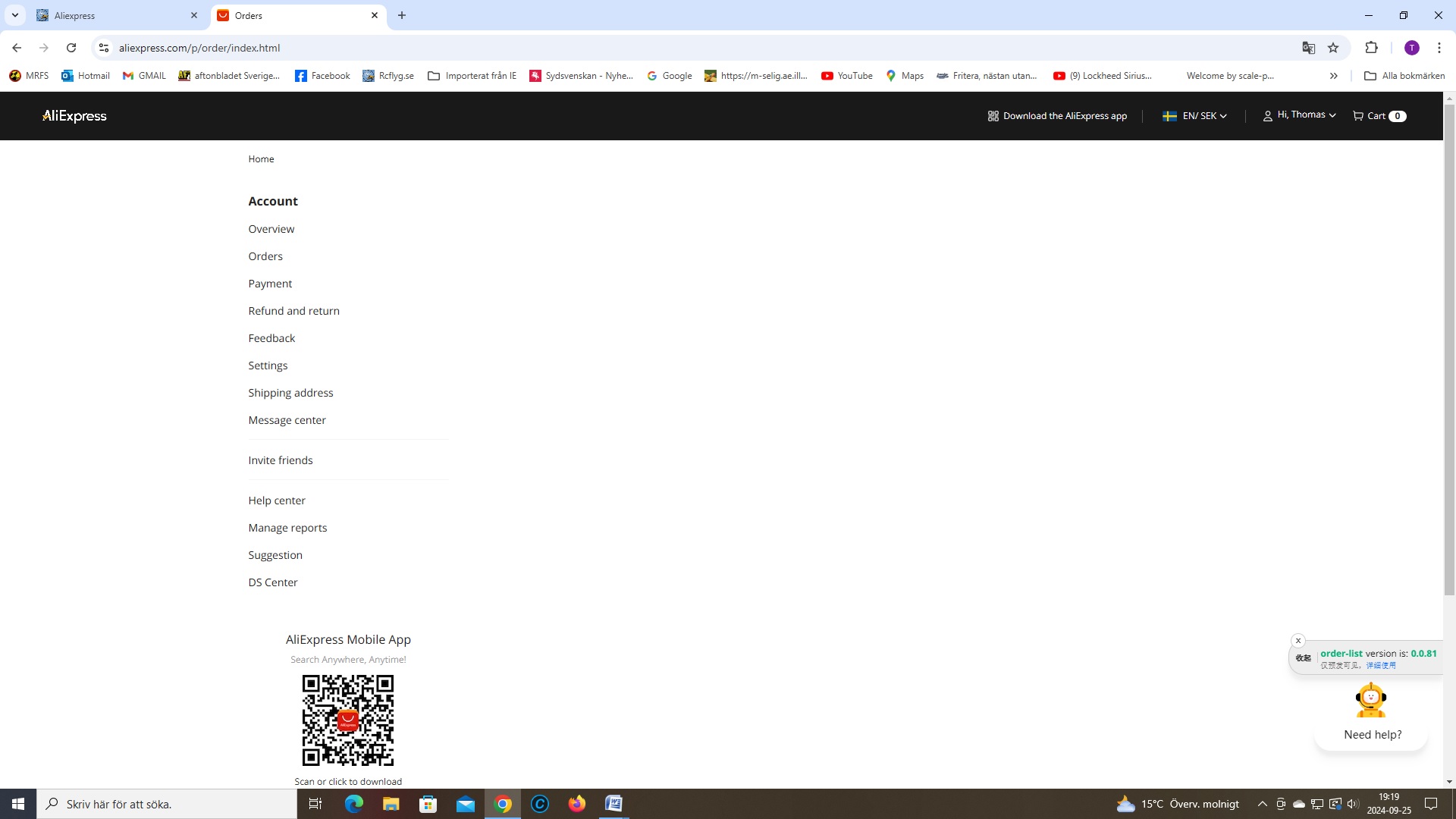This screenshot has width=1456, height=819.
Task: Open the Chrome extensions puzzle icon
Action: coord(1371,48)
